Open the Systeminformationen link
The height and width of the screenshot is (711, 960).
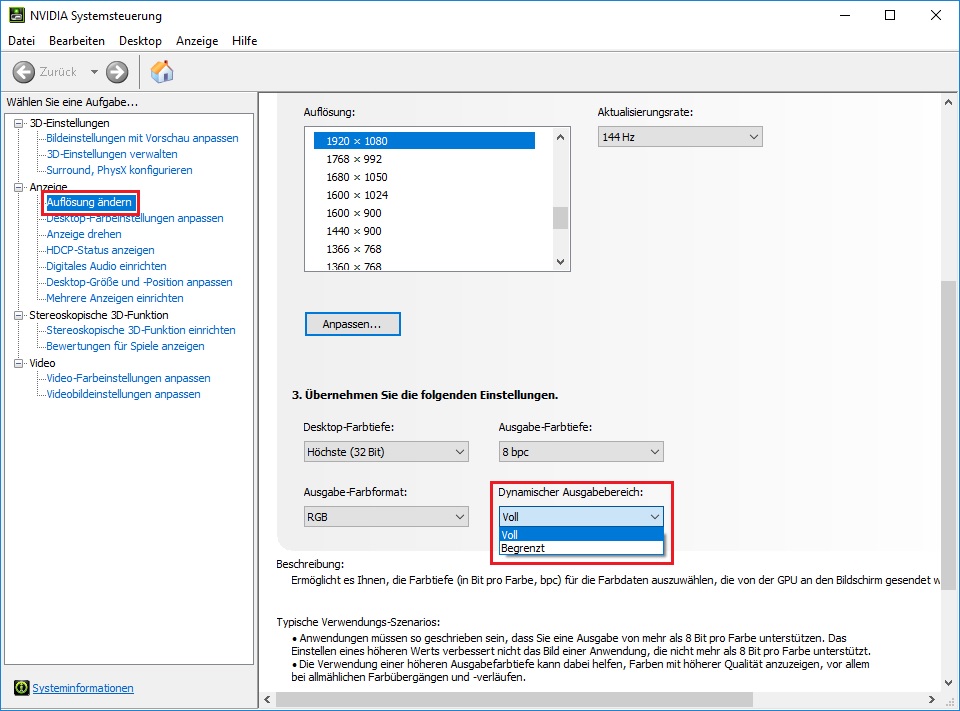tap(83, 688)
